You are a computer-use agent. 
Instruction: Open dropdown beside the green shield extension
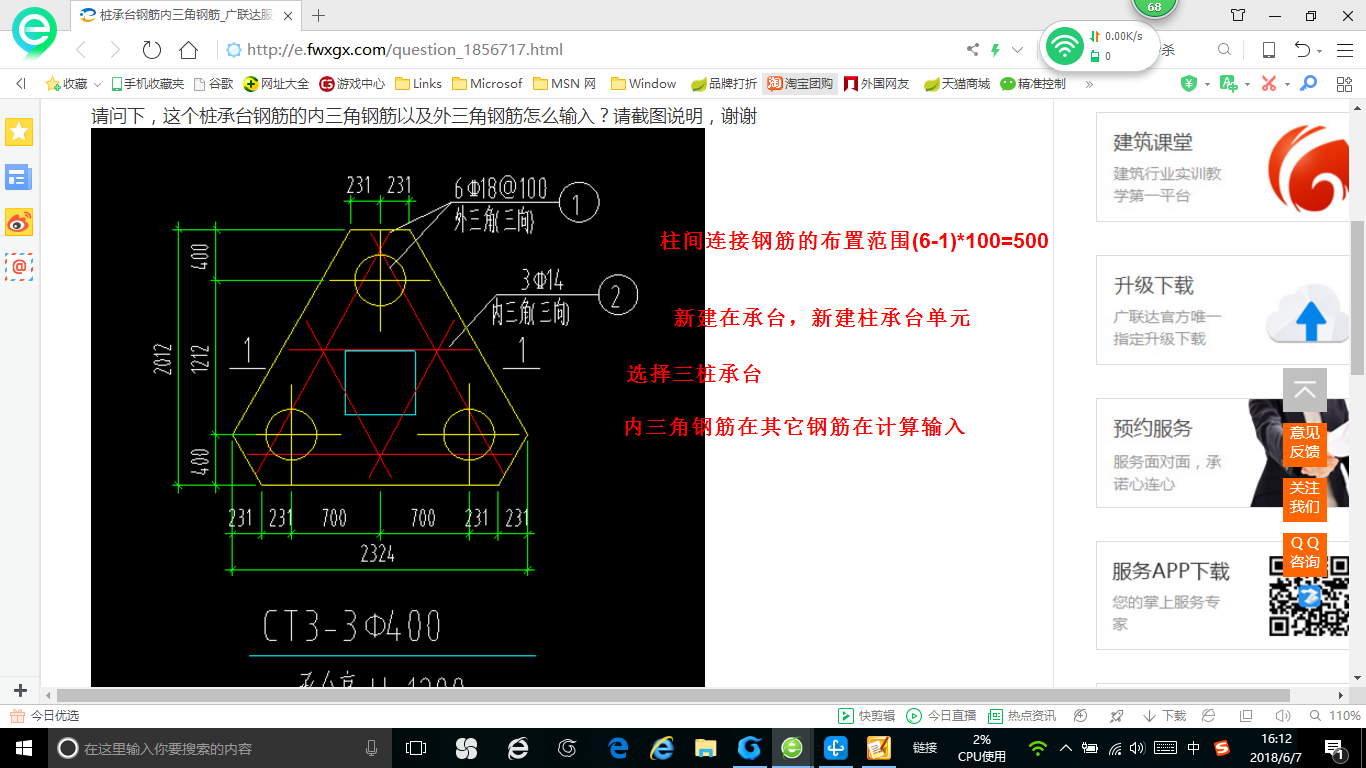tap(1207, 85)
